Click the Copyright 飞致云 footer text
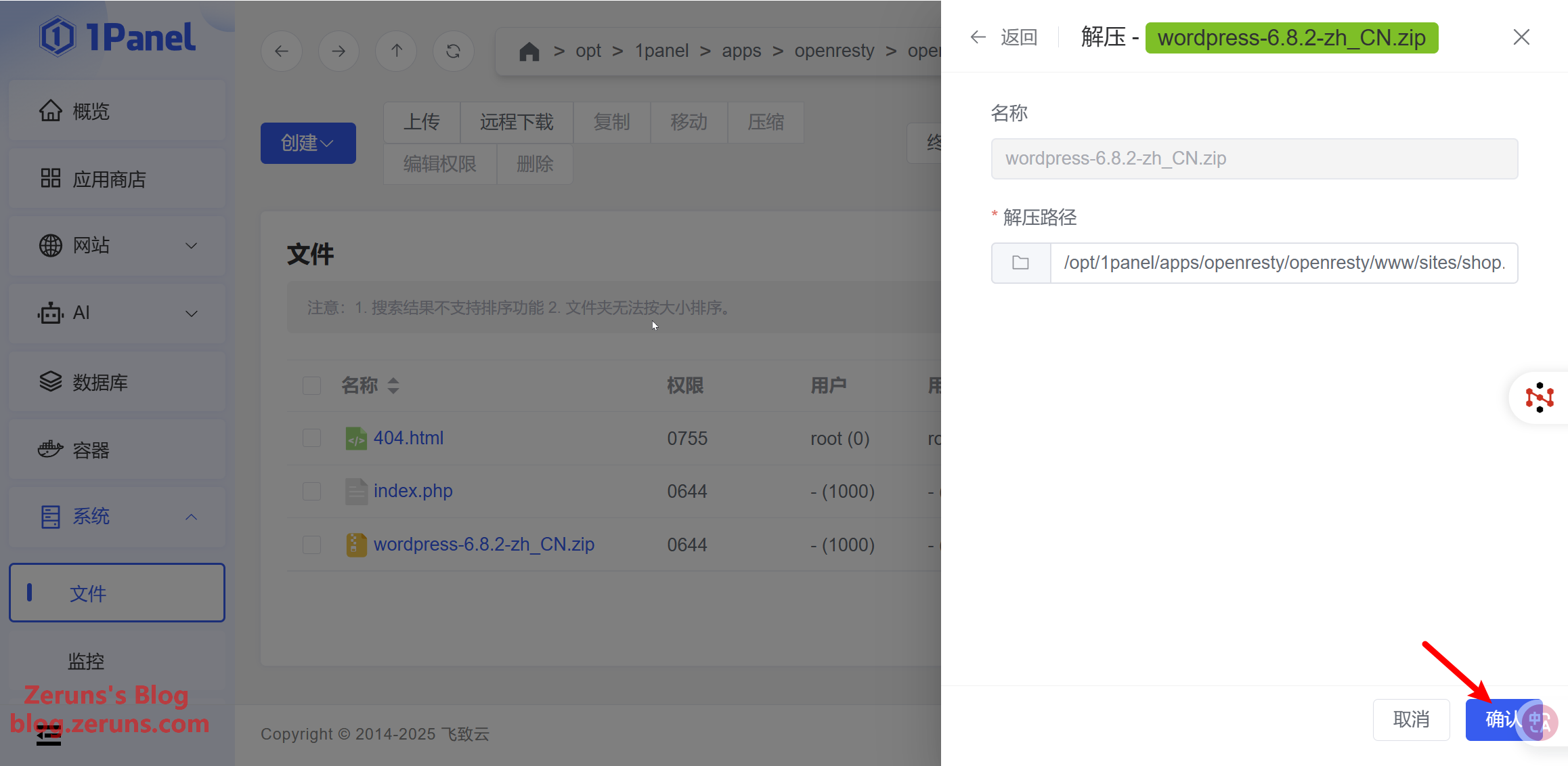1568x766 pixels. pos(375,734)
